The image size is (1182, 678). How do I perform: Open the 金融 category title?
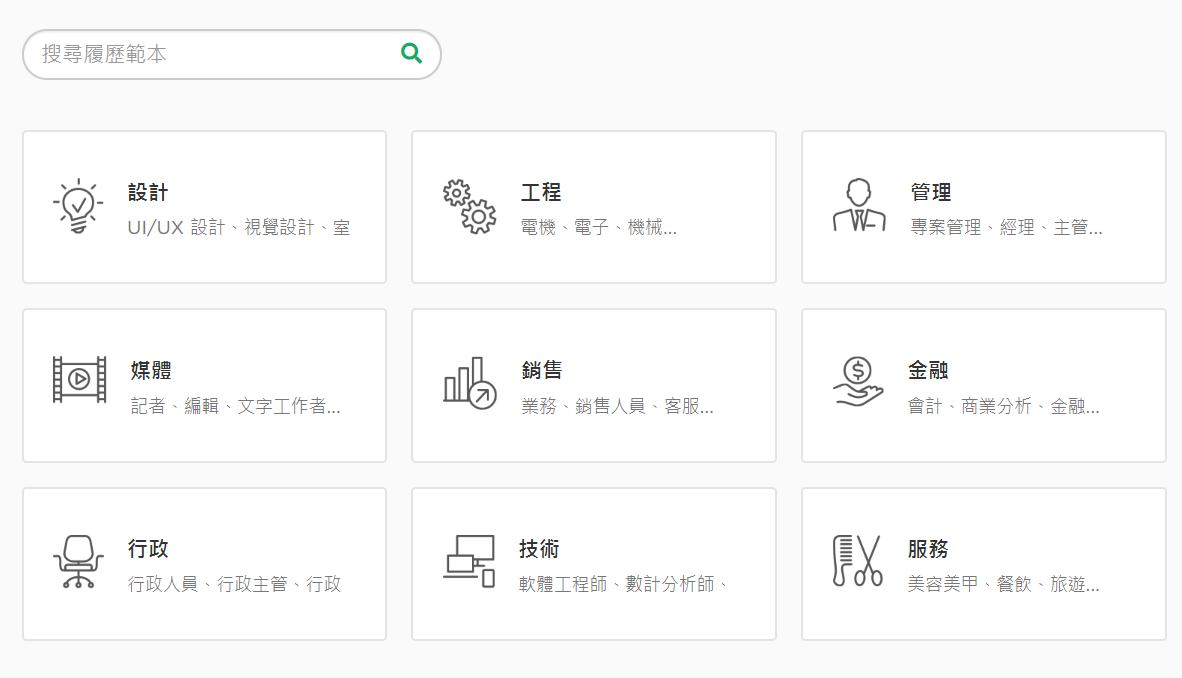coord(928,370)
